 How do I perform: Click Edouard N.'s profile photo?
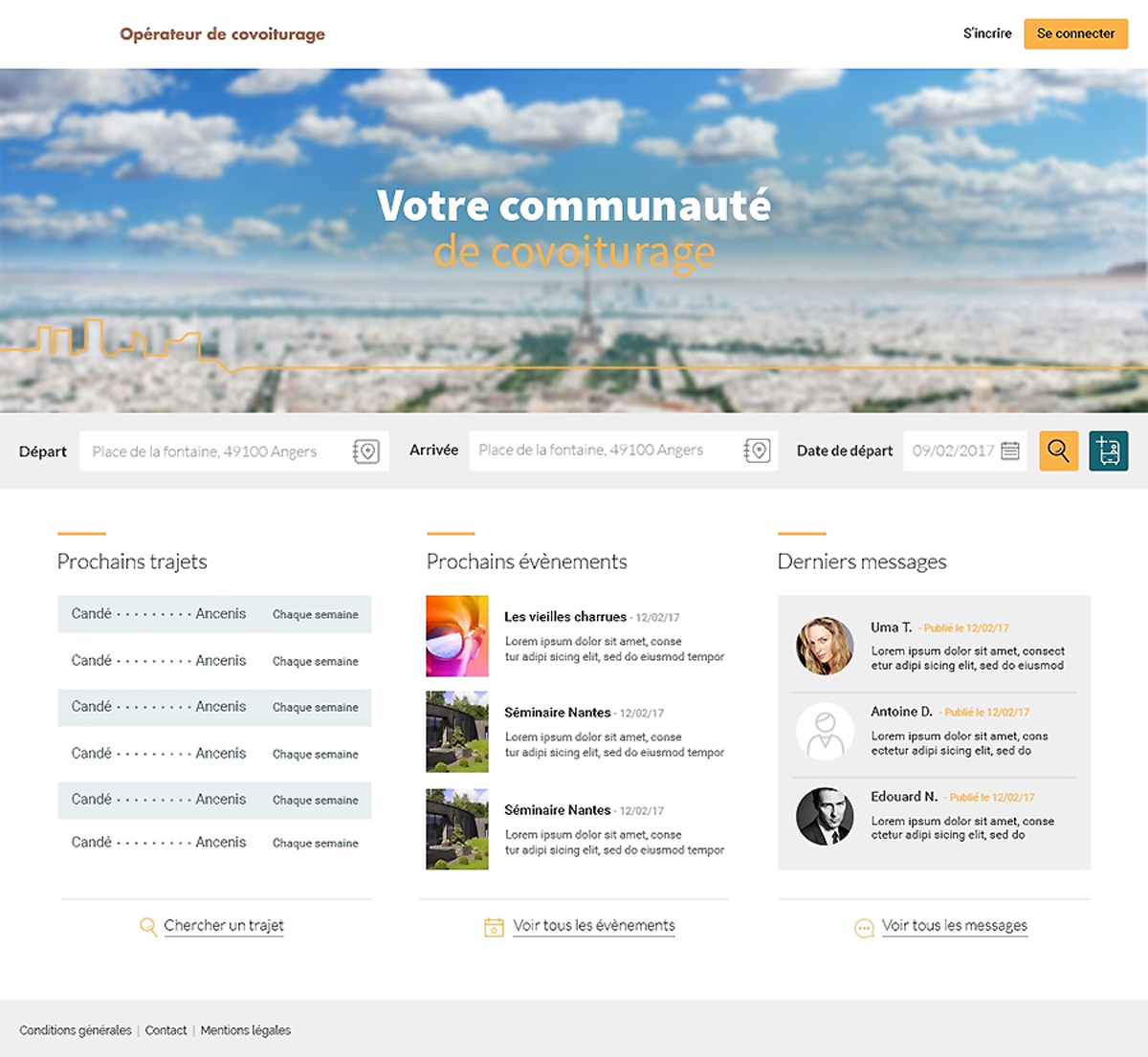825,816
